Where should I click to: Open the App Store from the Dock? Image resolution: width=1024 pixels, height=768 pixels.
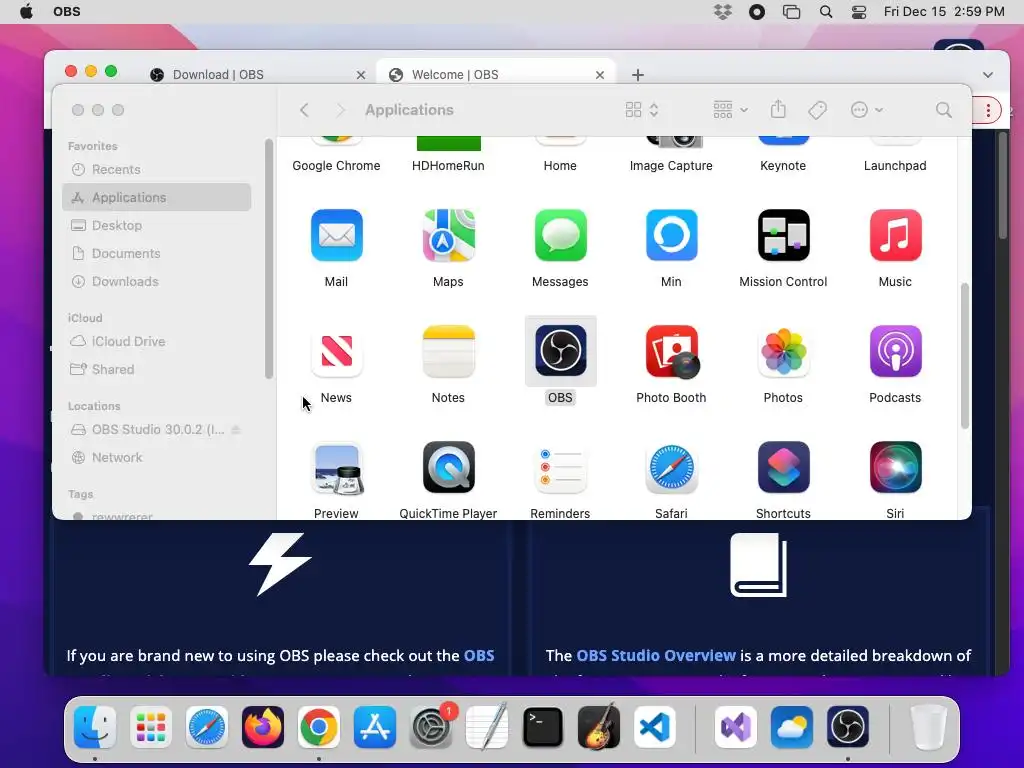(375, 726)
